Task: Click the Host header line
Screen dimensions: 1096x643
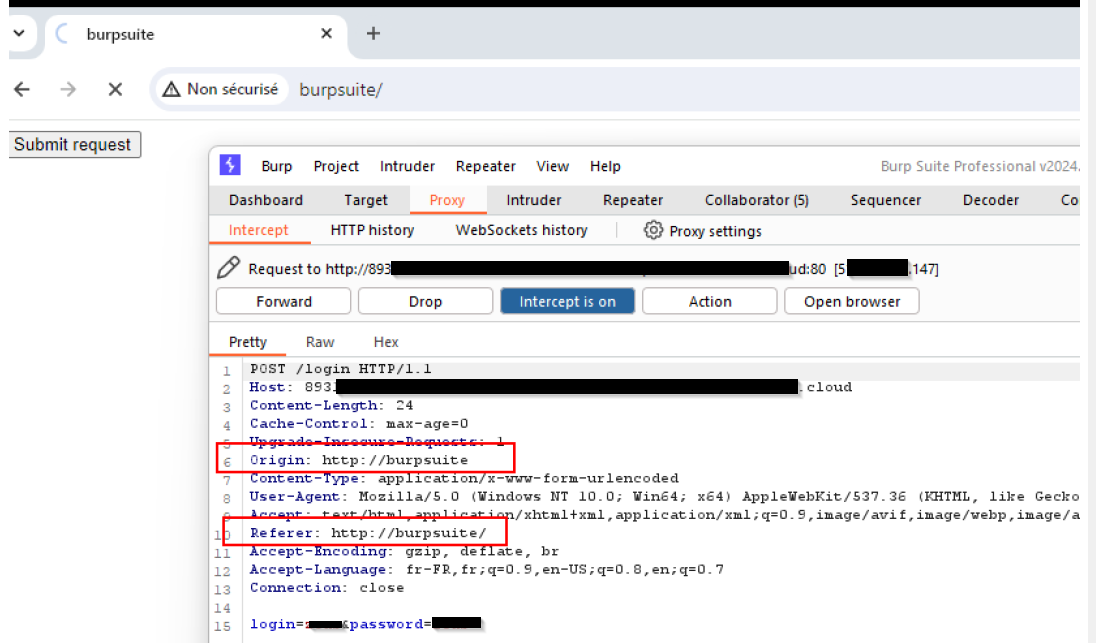Action: 551,387
